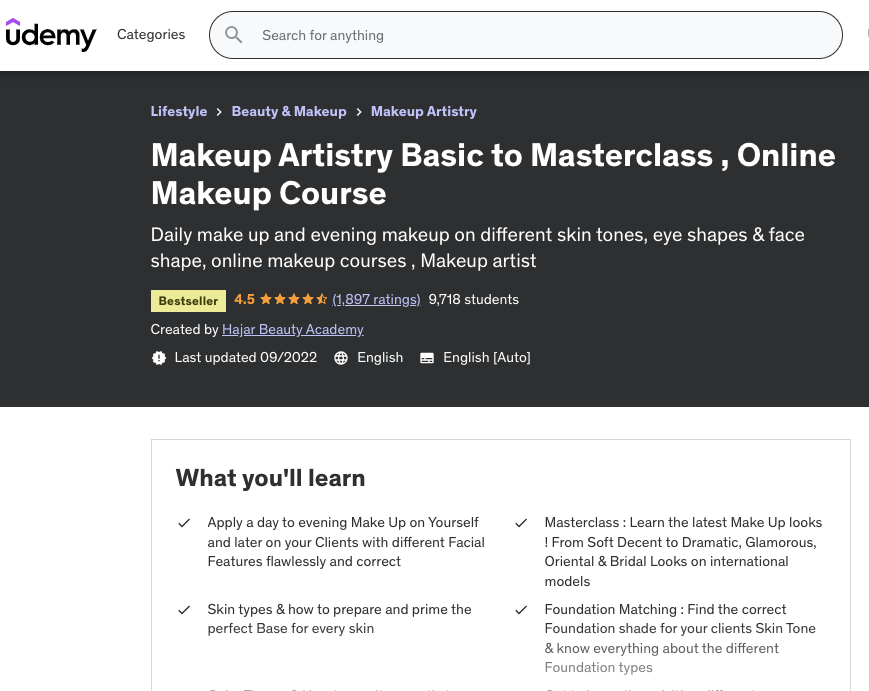Go to Lifestyle breadcrumb category

point(179,112)
